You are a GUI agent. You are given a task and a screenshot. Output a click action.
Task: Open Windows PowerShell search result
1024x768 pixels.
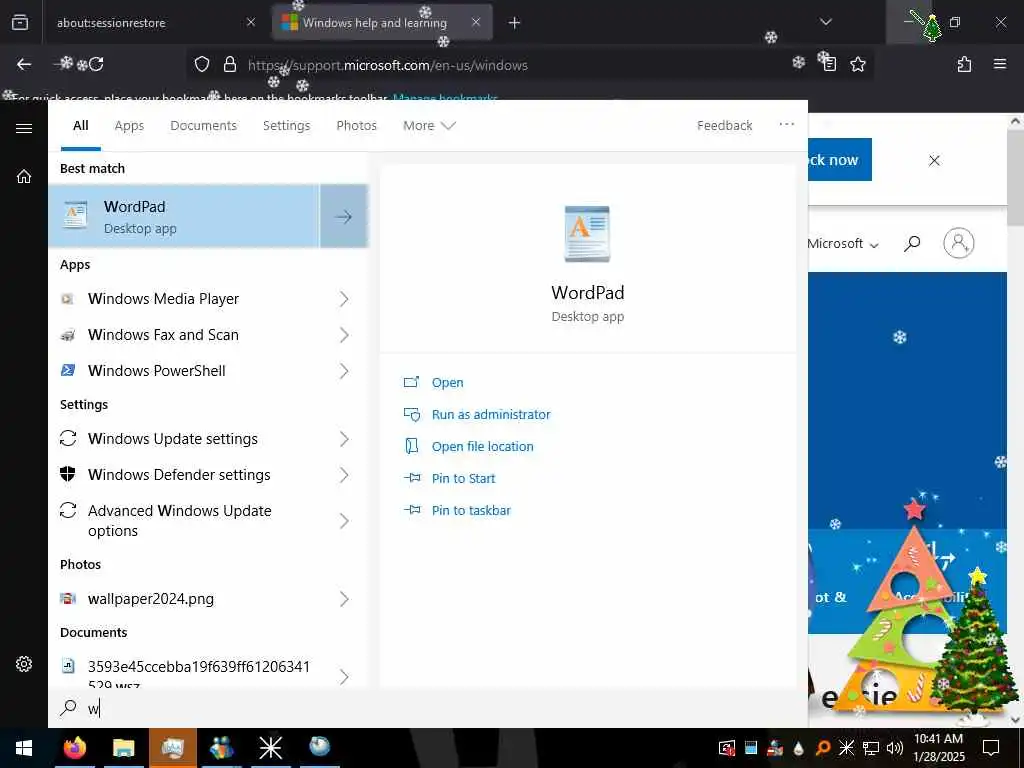pos(157,370)
